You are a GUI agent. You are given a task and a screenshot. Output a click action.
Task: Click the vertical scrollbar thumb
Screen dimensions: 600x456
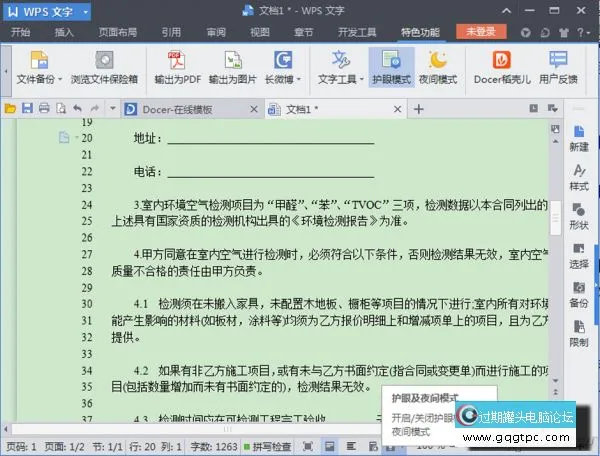(x=555, y=214)
